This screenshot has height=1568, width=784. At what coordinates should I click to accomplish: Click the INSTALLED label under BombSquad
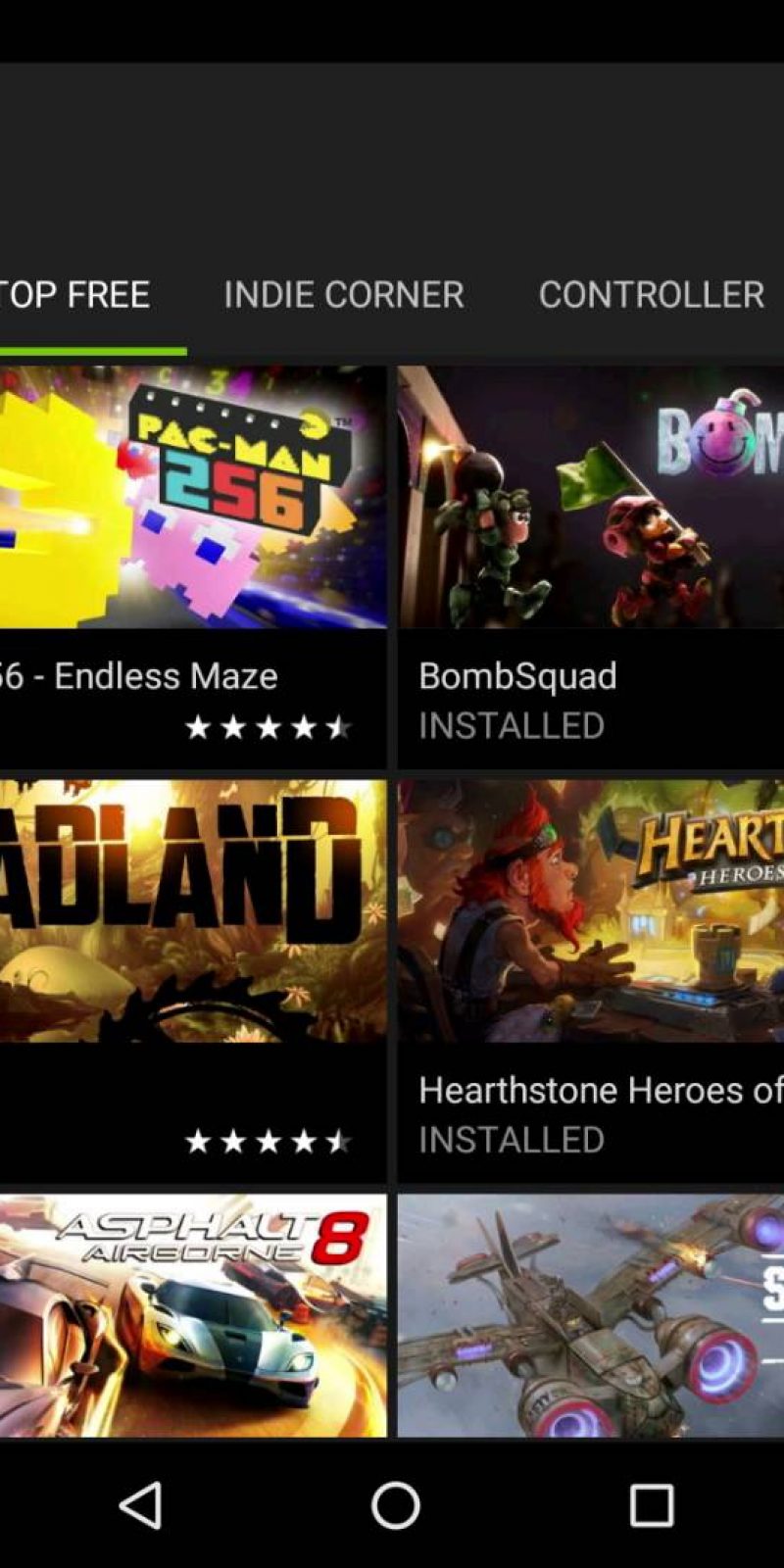click(x=512, y=726)
